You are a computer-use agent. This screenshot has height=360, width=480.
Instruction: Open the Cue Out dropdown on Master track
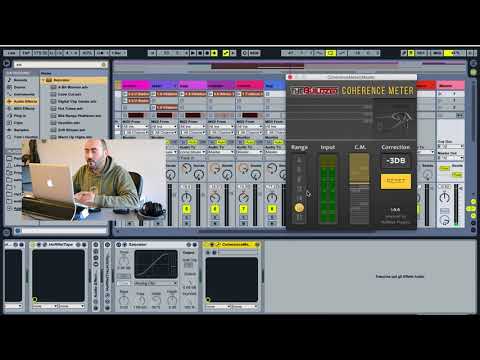point(450,146)
